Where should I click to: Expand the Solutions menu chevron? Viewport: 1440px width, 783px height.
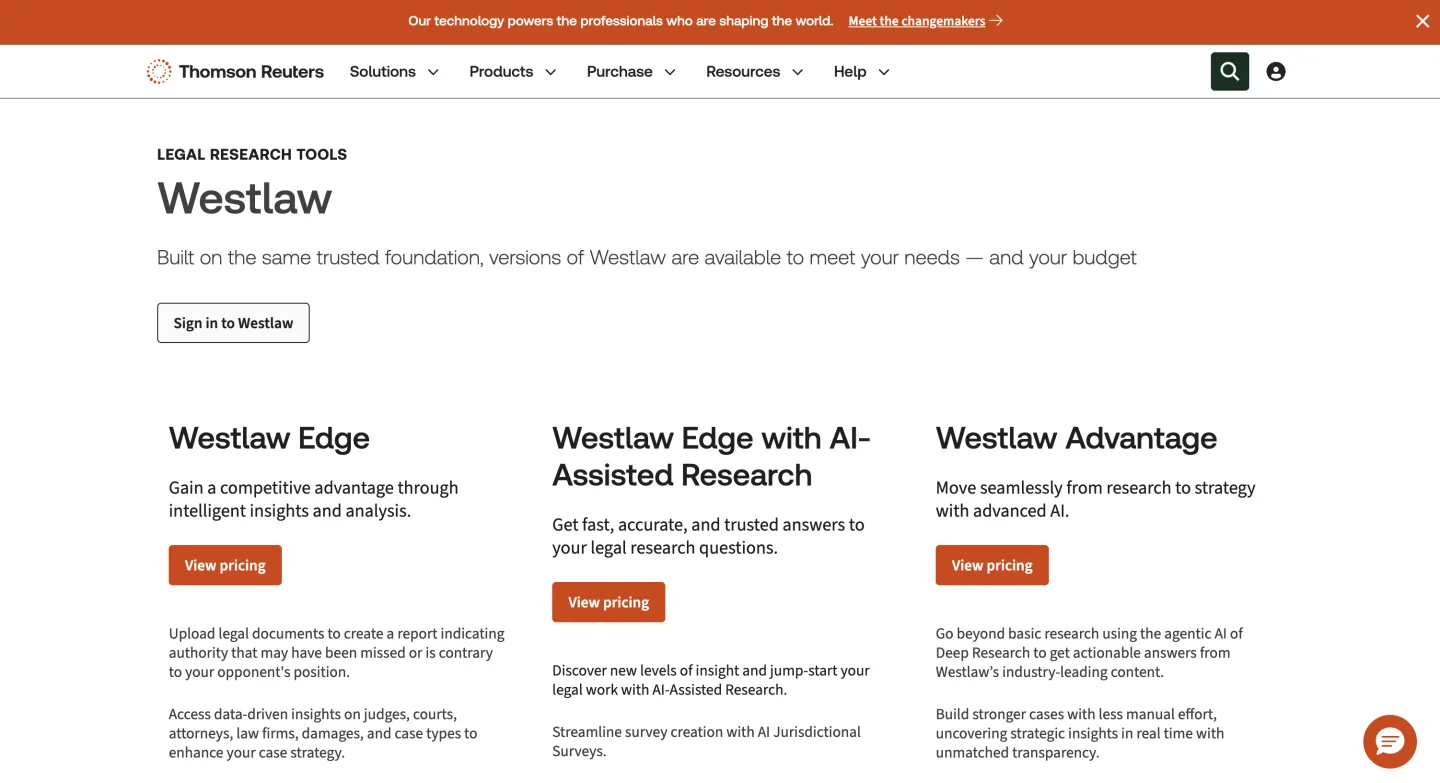433,72
